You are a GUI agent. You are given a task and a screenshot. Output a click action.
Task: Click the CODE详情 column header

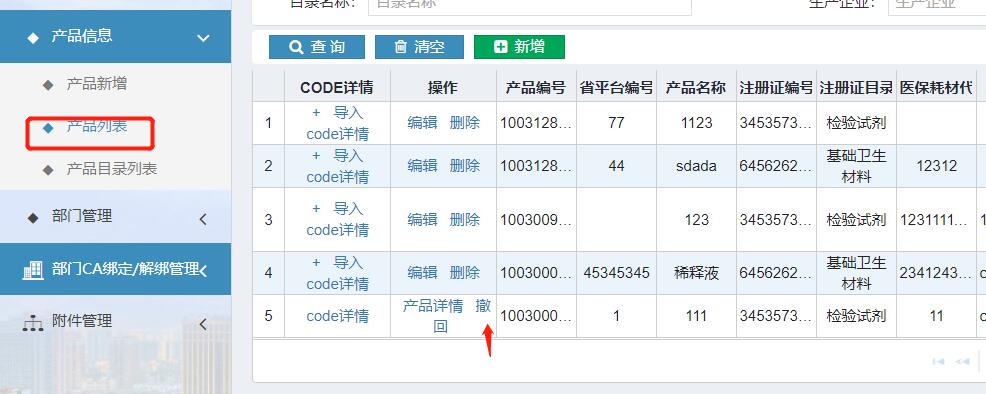(x=337, y=88)
